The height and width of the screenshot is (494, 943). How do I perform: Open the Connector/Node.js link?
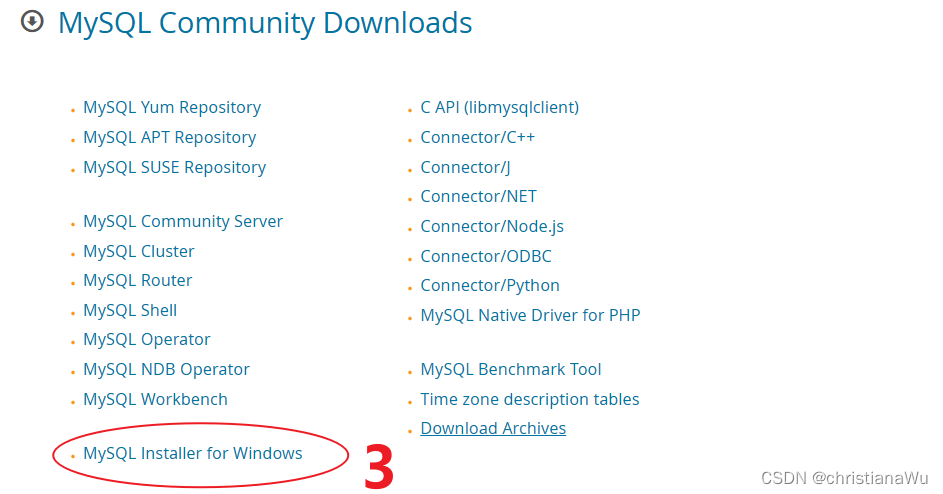click(492, 226)
